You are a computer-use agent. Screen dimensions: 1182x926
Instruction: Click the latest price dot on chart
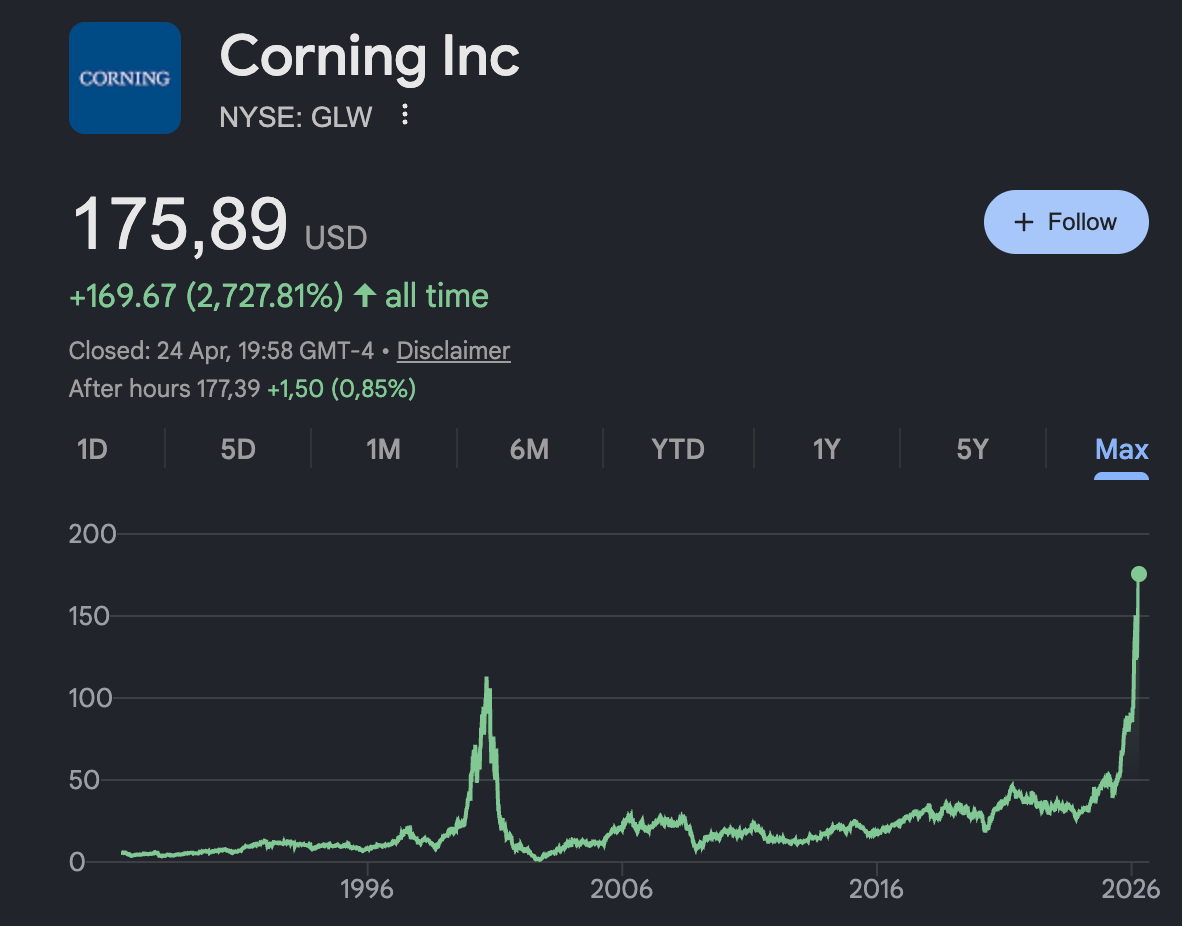(x=1138, y=575)
